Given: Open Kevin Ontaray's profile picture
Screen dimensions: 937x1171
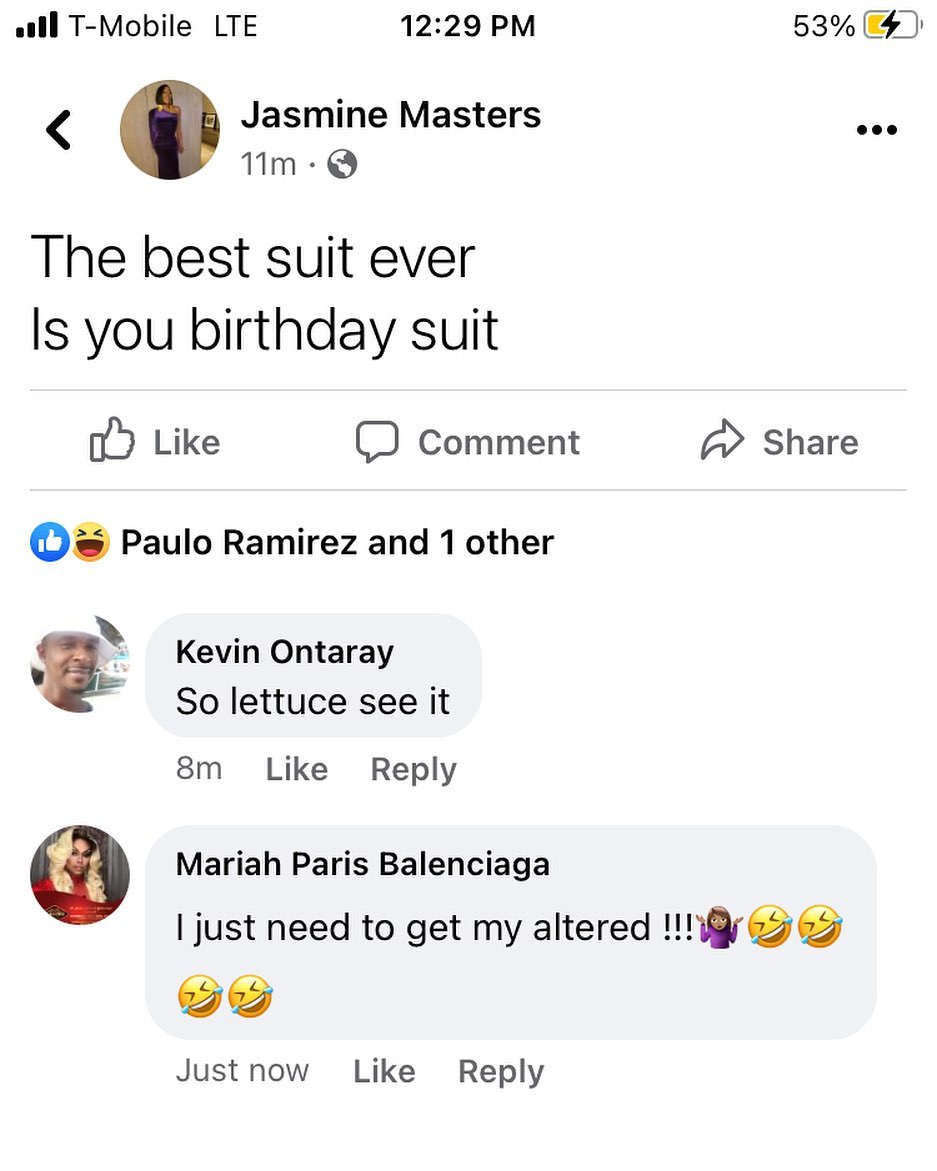Looking at the screenshot, I should tap(80, 664).
